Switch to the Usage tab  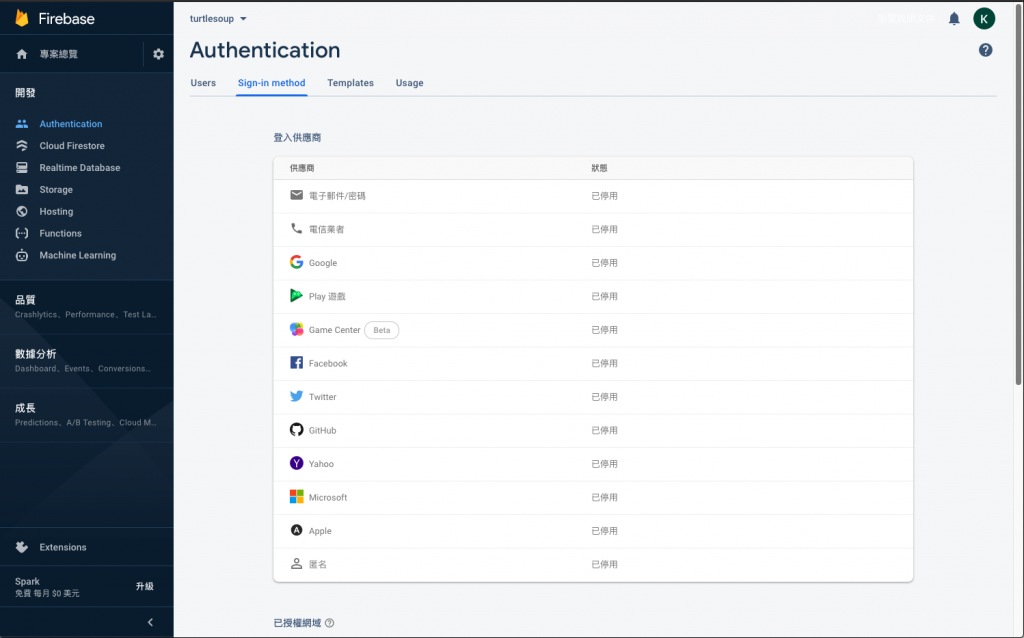click(409, 83)
